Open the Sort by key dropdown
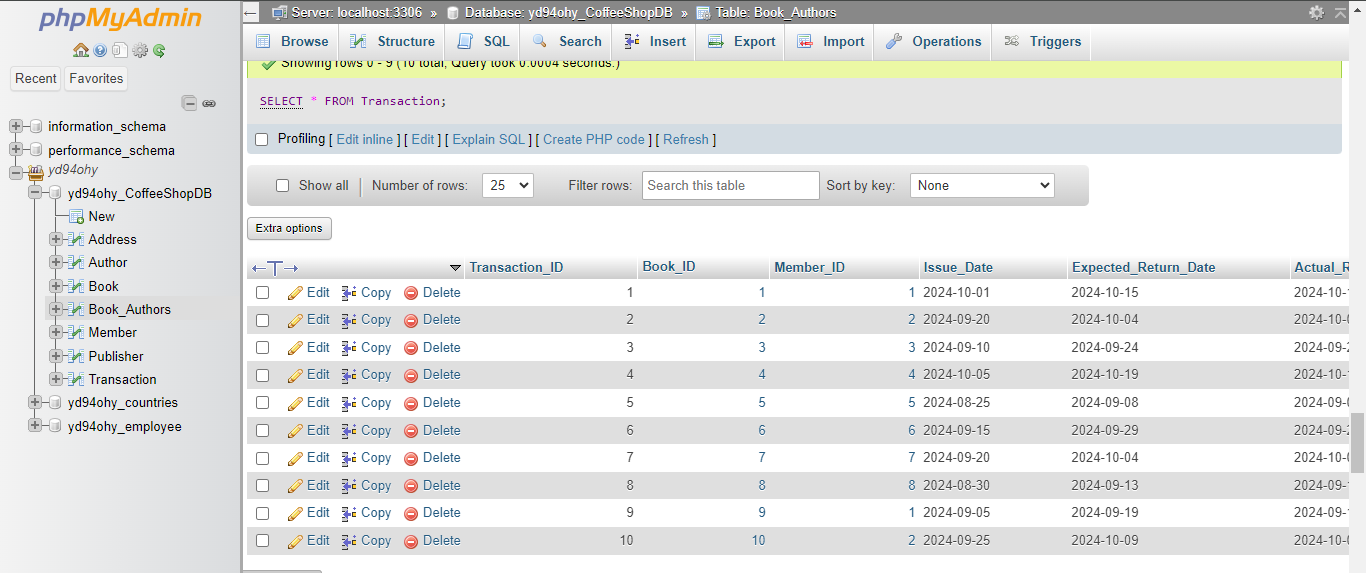The width and height of the screenshot is (1366, 573). point(981,185)
